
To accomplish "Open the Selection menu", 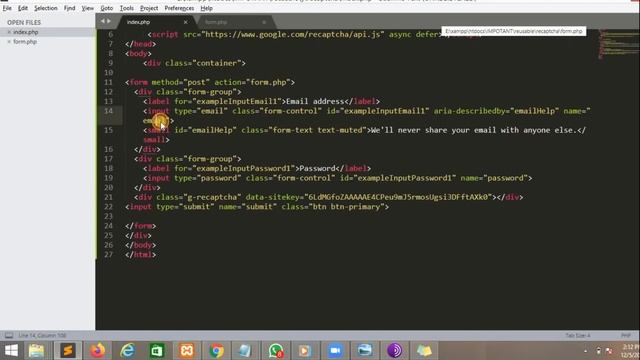I will (46, 8).
